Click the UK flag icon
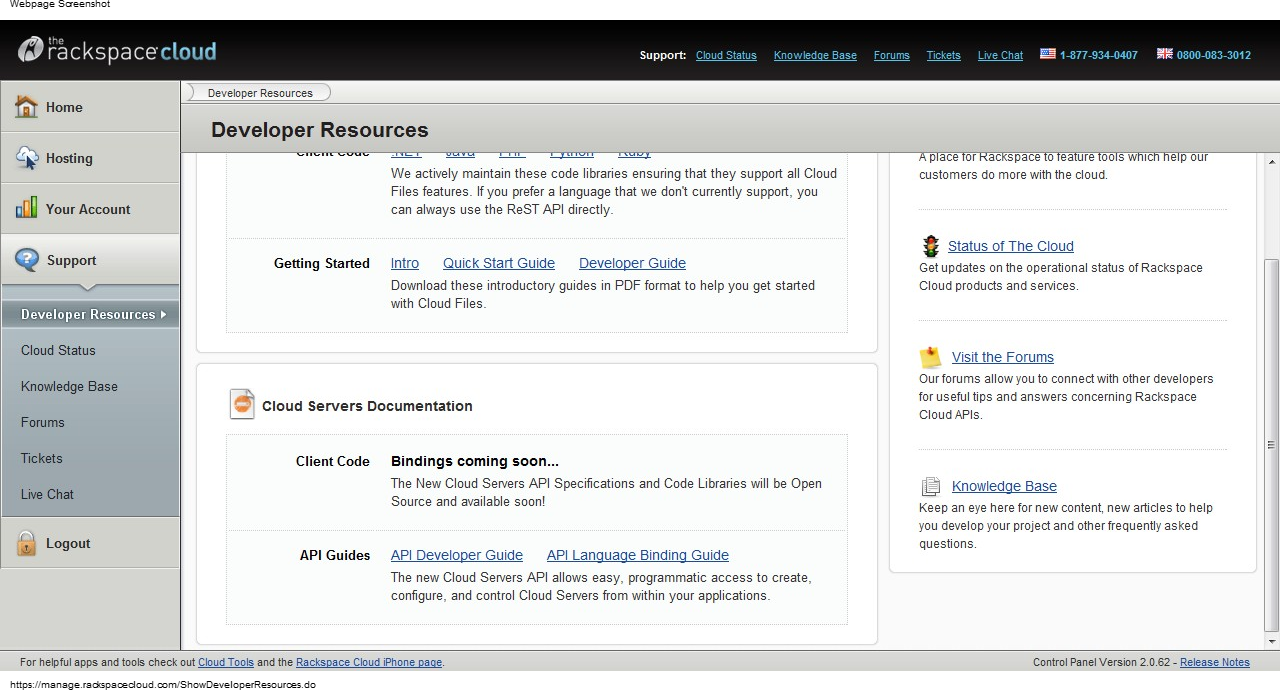Viewport: 1280px width, 691px height. click(x=1164, y=54)
